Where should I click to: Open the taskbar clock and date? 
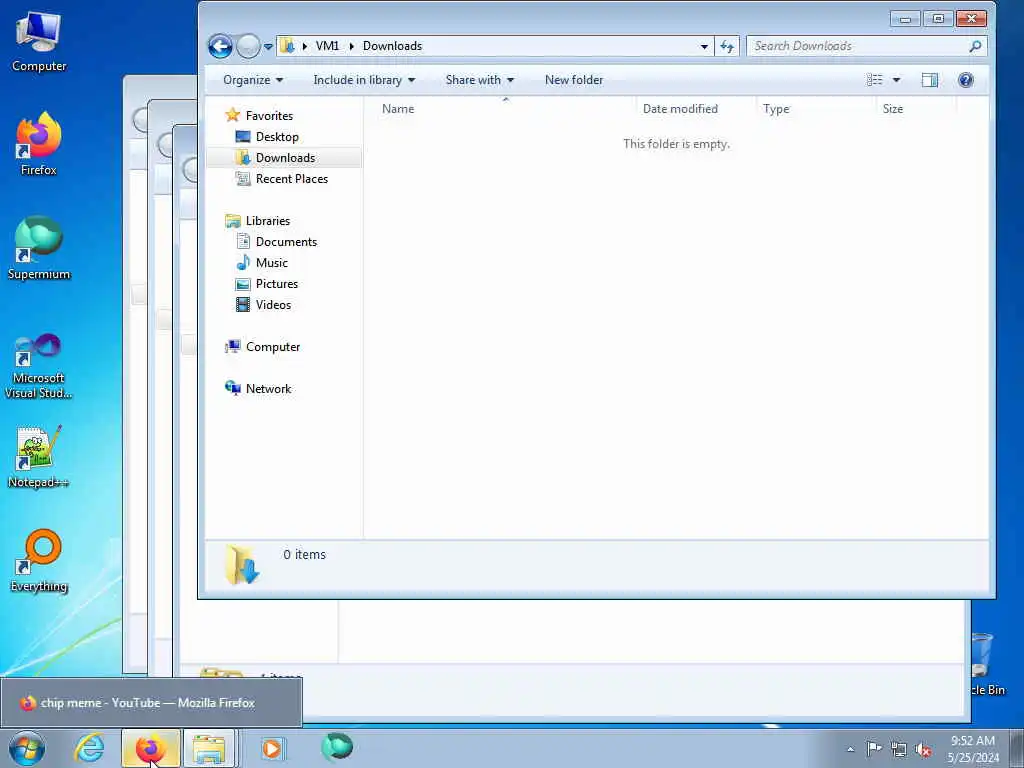(x=973, y=749)
